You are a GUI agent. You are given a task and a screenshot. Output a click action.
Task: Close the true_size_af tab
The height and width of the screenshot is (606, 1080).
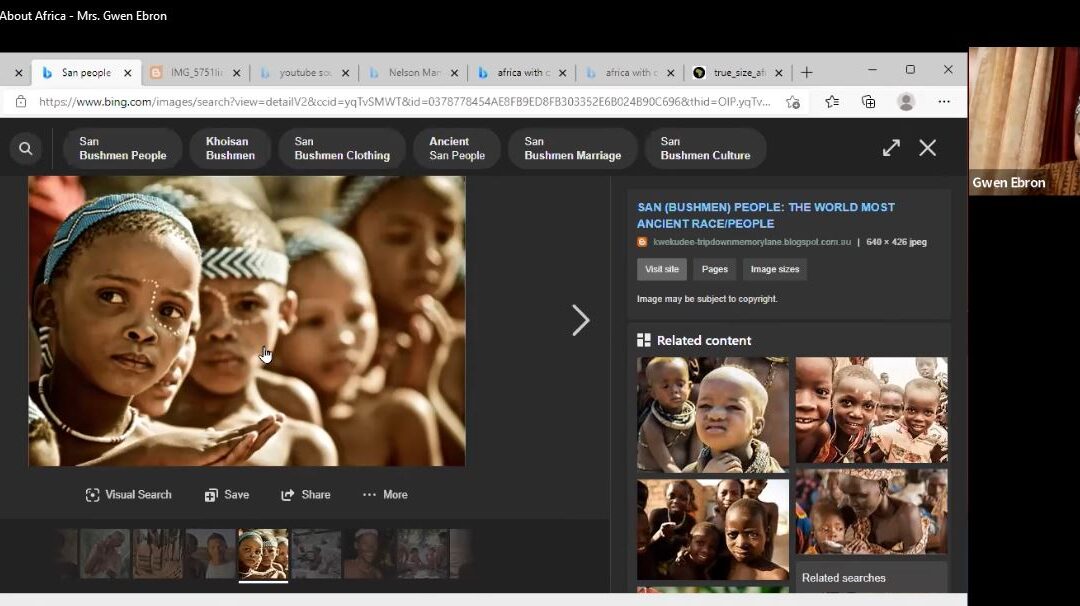point(778,72)
